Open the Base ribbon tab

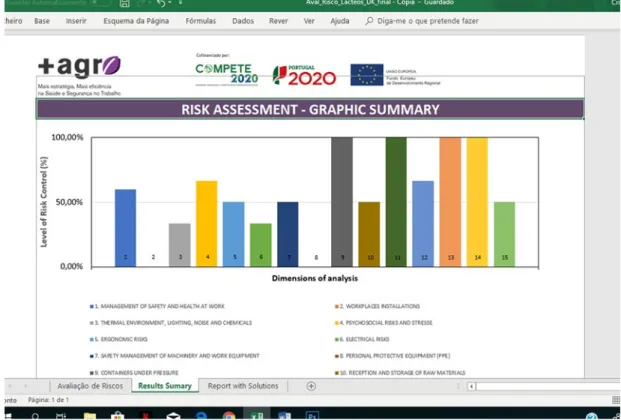[x=42, y=21]
